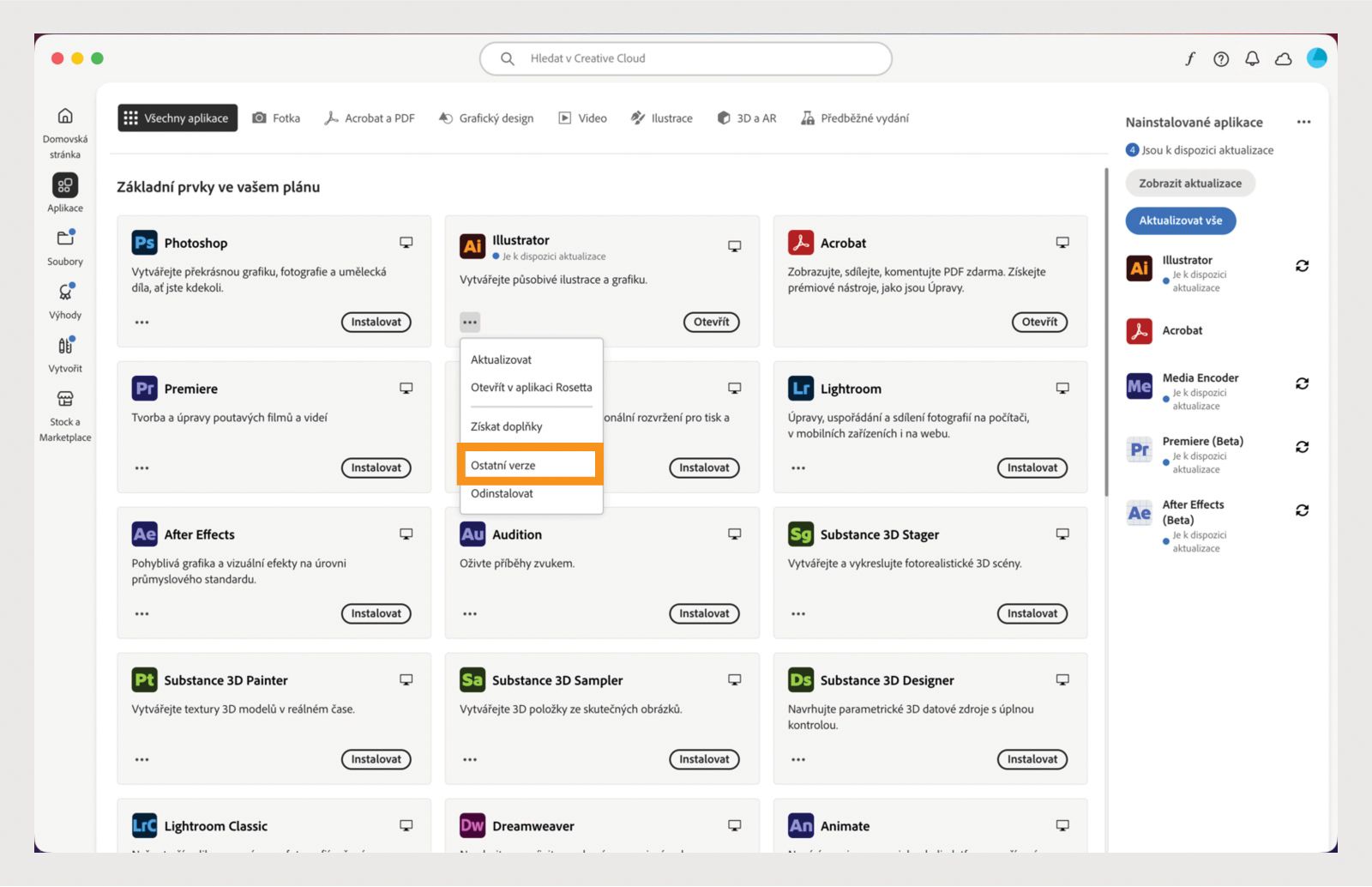
Task: Check cloud sync status icon
Action: [1284, 58]
